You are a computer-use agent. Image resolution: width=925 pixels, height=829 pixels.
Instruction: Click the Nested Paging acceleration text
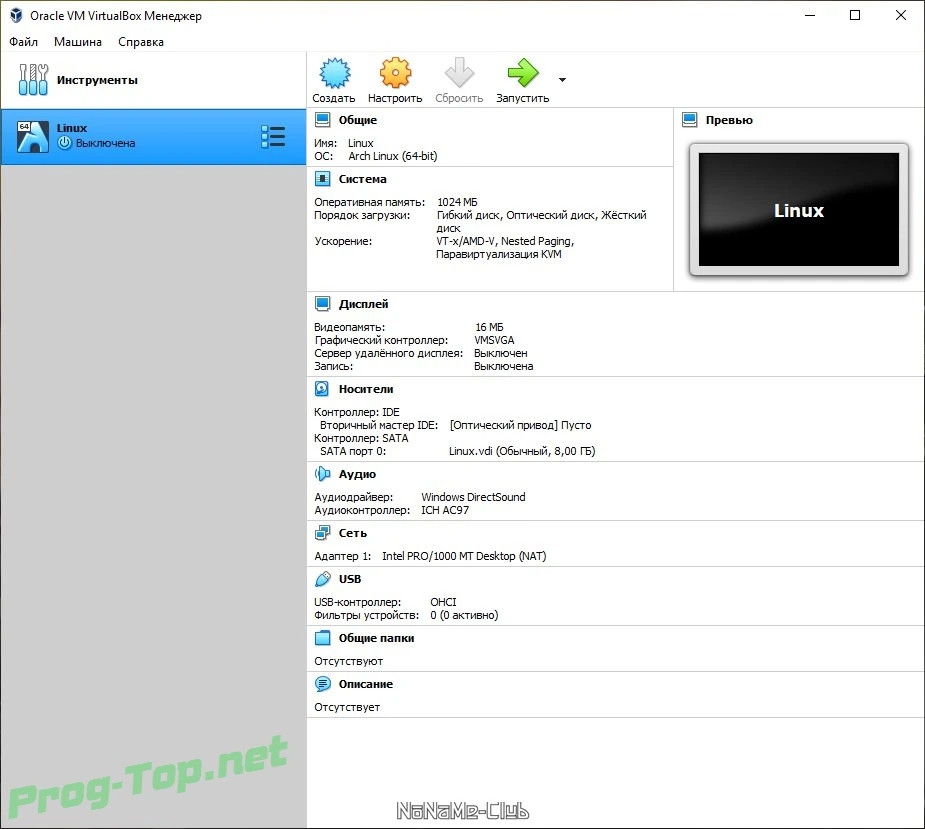pyautogui.click(x=536, y=241)
